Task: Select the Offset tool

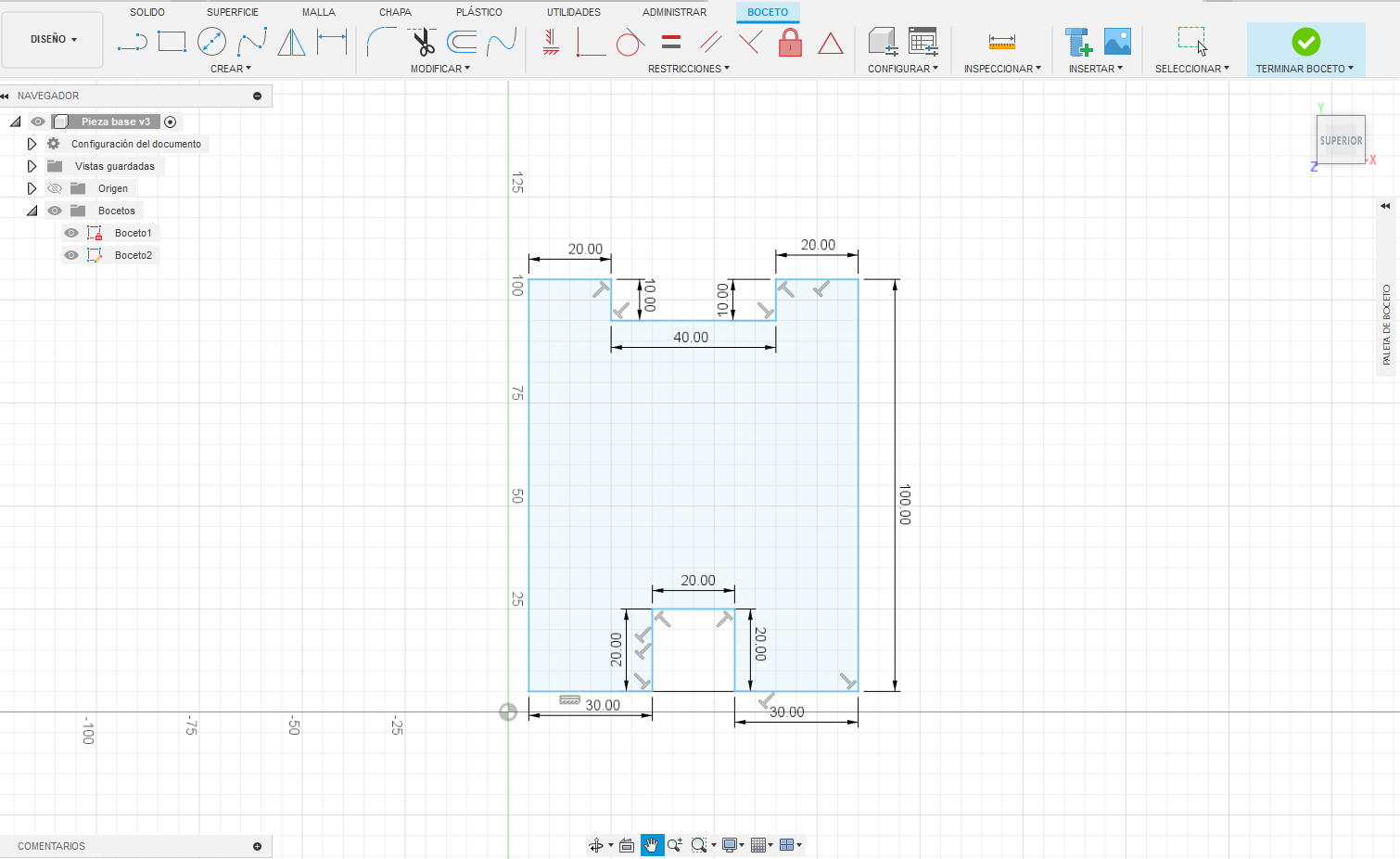Action: pos(462,42)
